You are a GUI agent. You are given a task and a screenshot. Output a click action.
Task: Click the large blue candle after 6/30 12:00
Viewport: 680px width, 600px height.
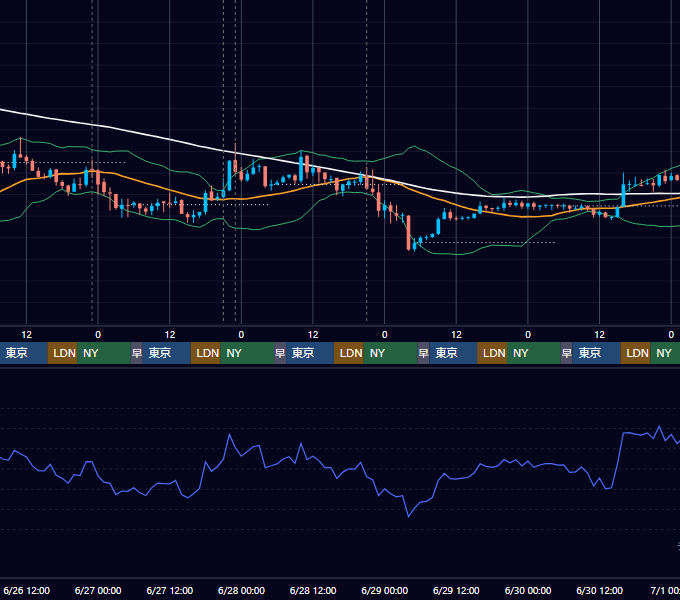point(624,194)
